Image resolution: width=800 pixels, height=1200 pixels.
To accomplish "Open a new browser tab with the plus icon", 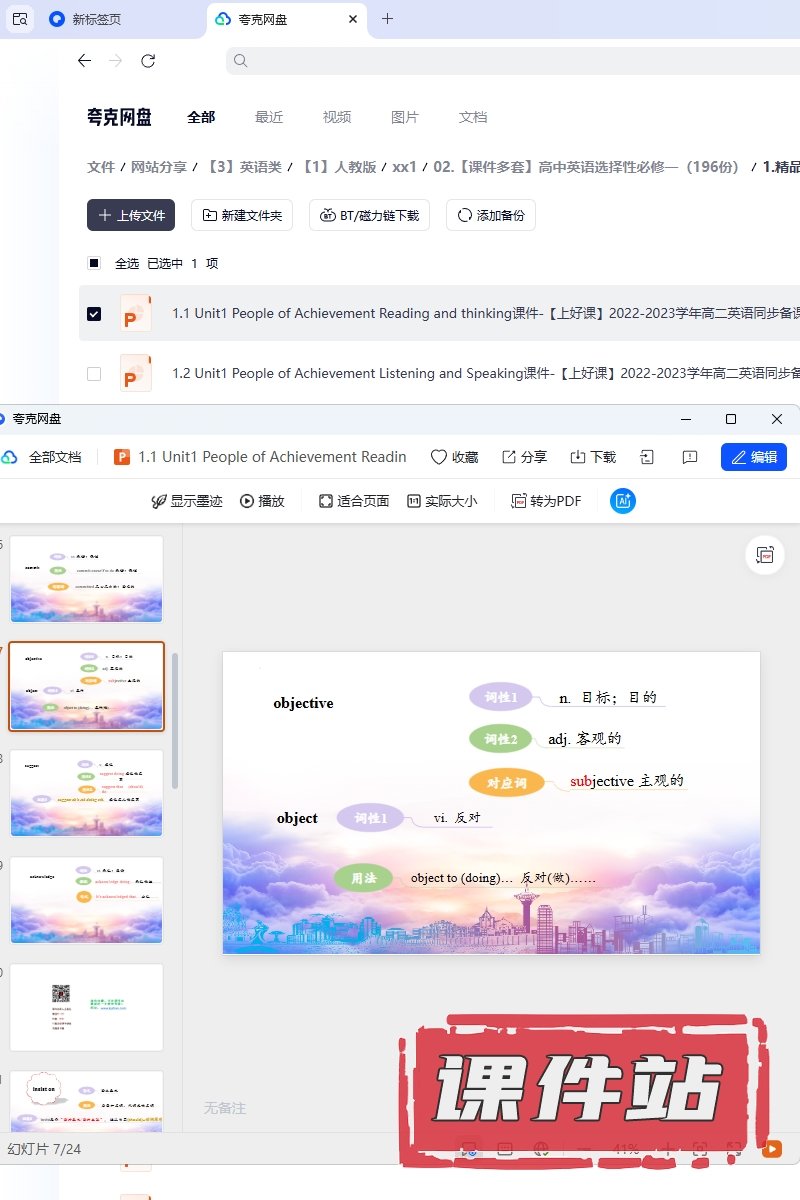I will pyautogui.click(x=388, y=19).
